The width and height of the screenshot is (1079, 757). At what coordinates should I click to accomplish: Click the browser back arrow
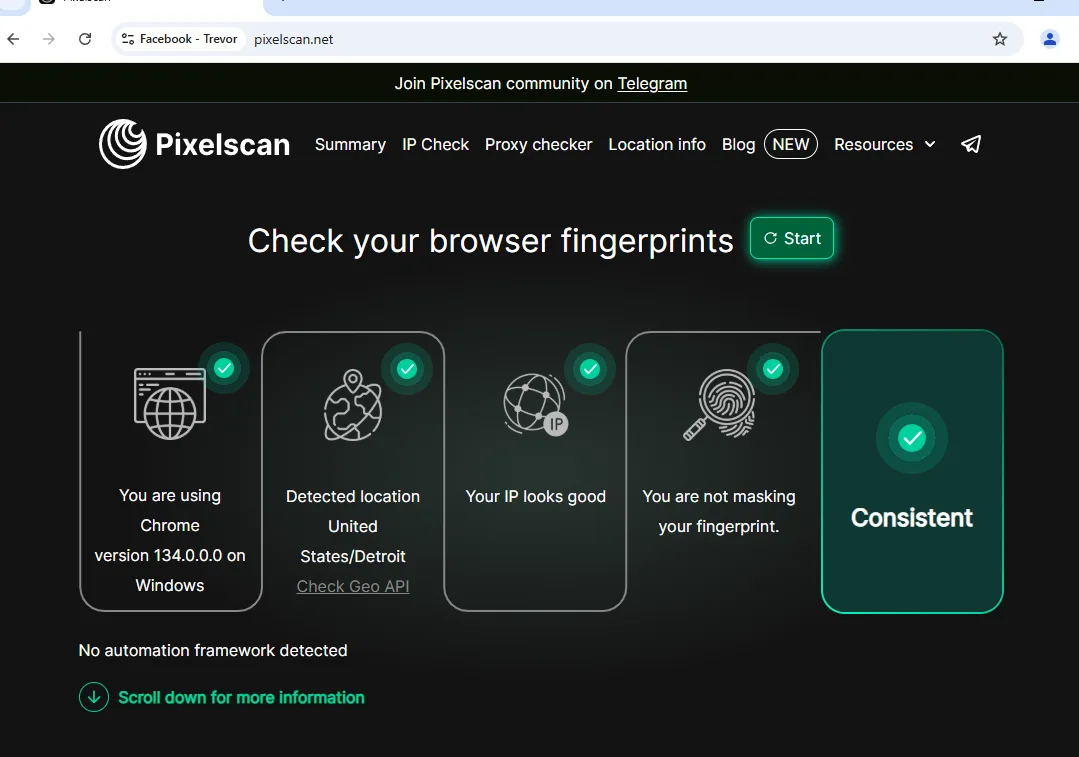point(13,39)
